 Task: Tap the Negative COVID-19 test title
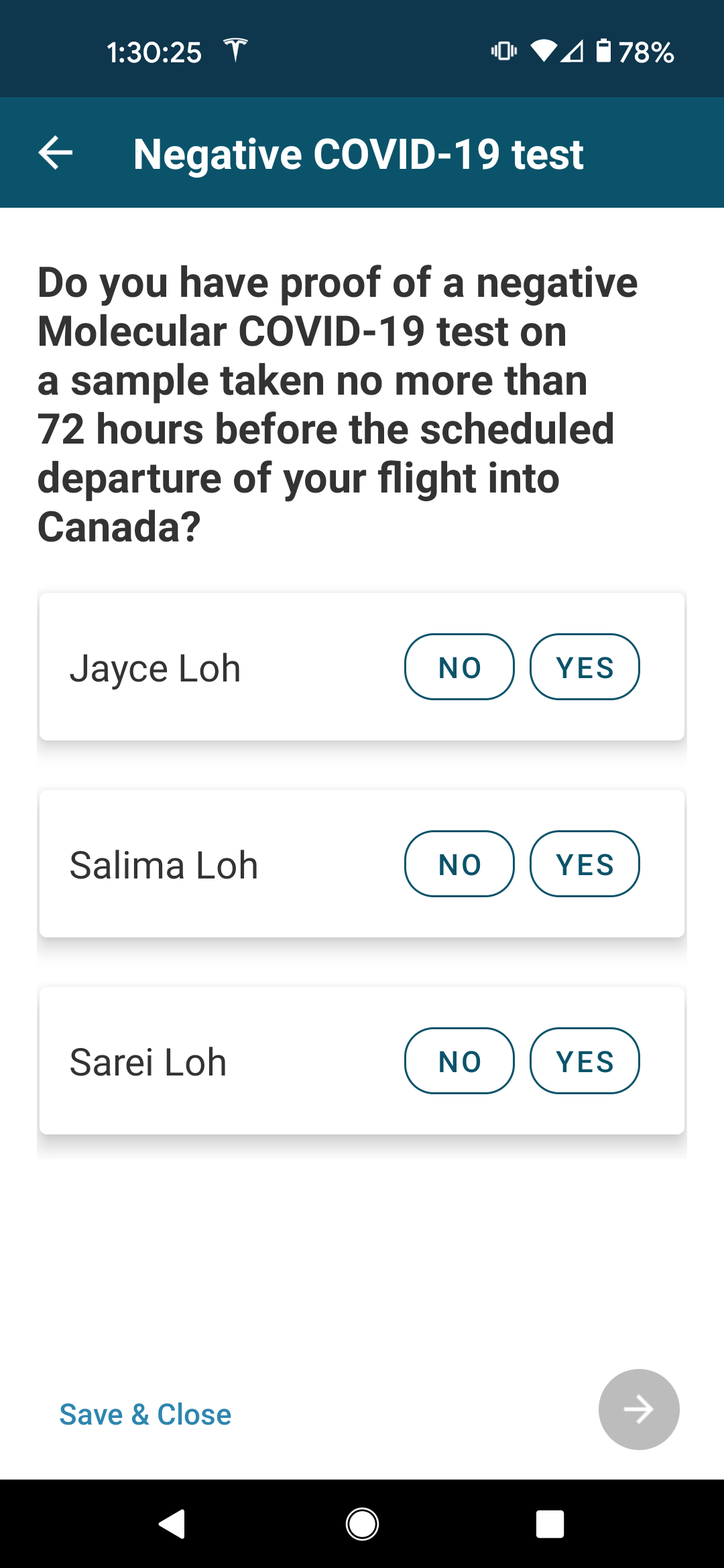click(358, 154)
